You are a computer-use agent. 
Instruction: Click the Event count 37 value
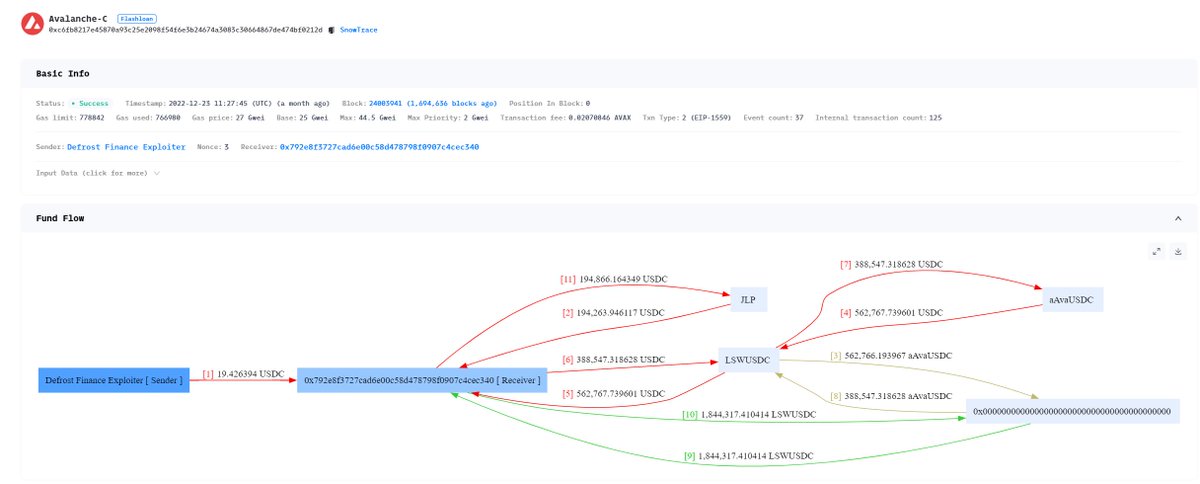pyautogui.click(x=797, y=117)
